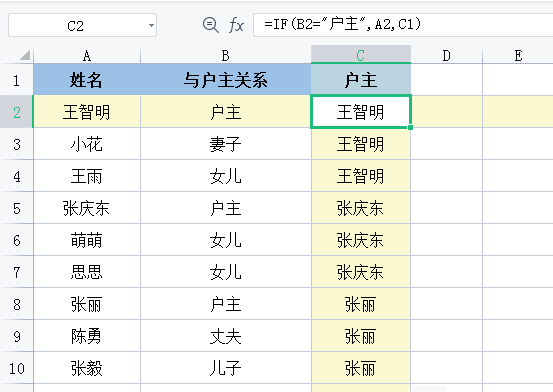Click header cell 与户主关系
This screenshot has width=553, height=392.
click(x=226, y=80)
